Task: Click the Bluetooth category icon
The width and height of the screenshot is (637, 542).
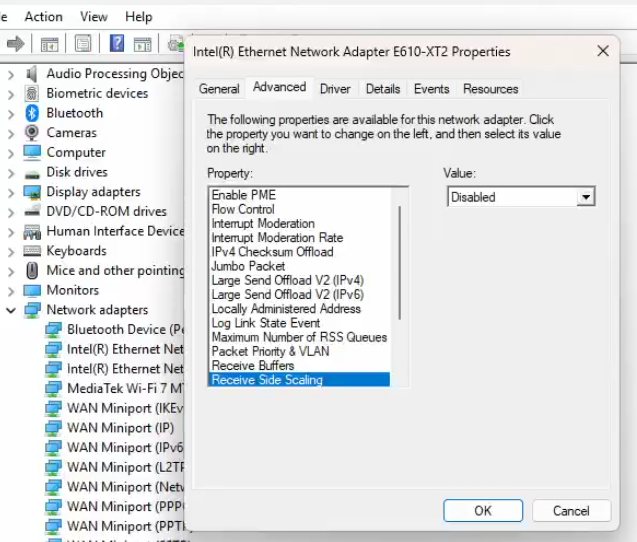Action: tap(32, 113)
